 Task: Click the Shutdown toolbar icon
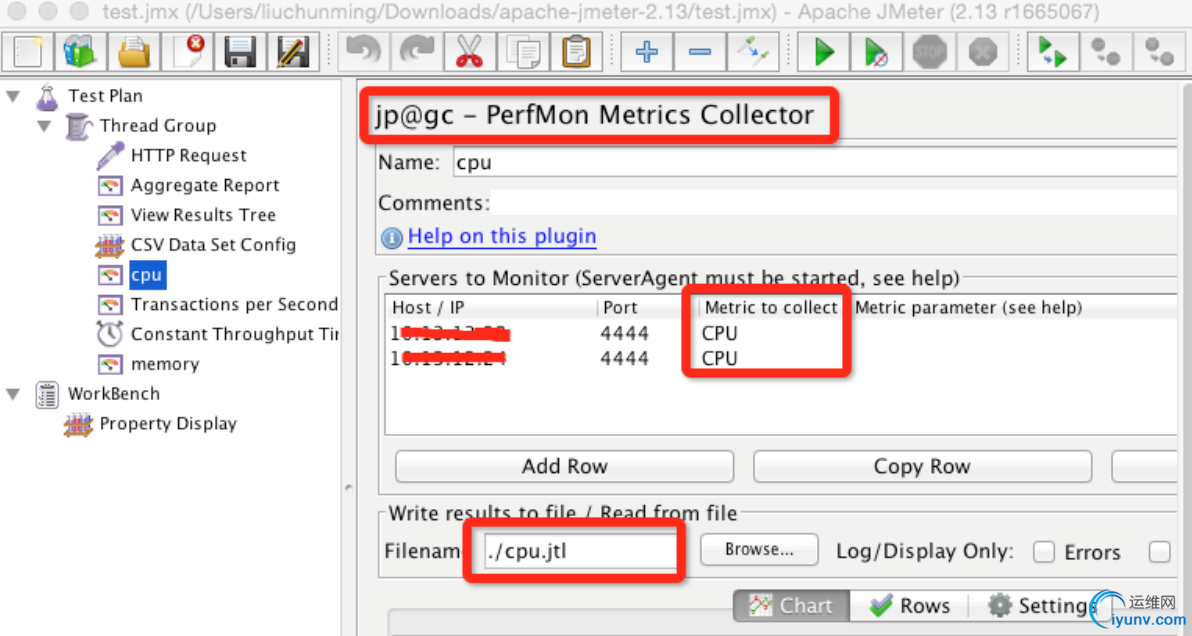[x=983, y=52]
